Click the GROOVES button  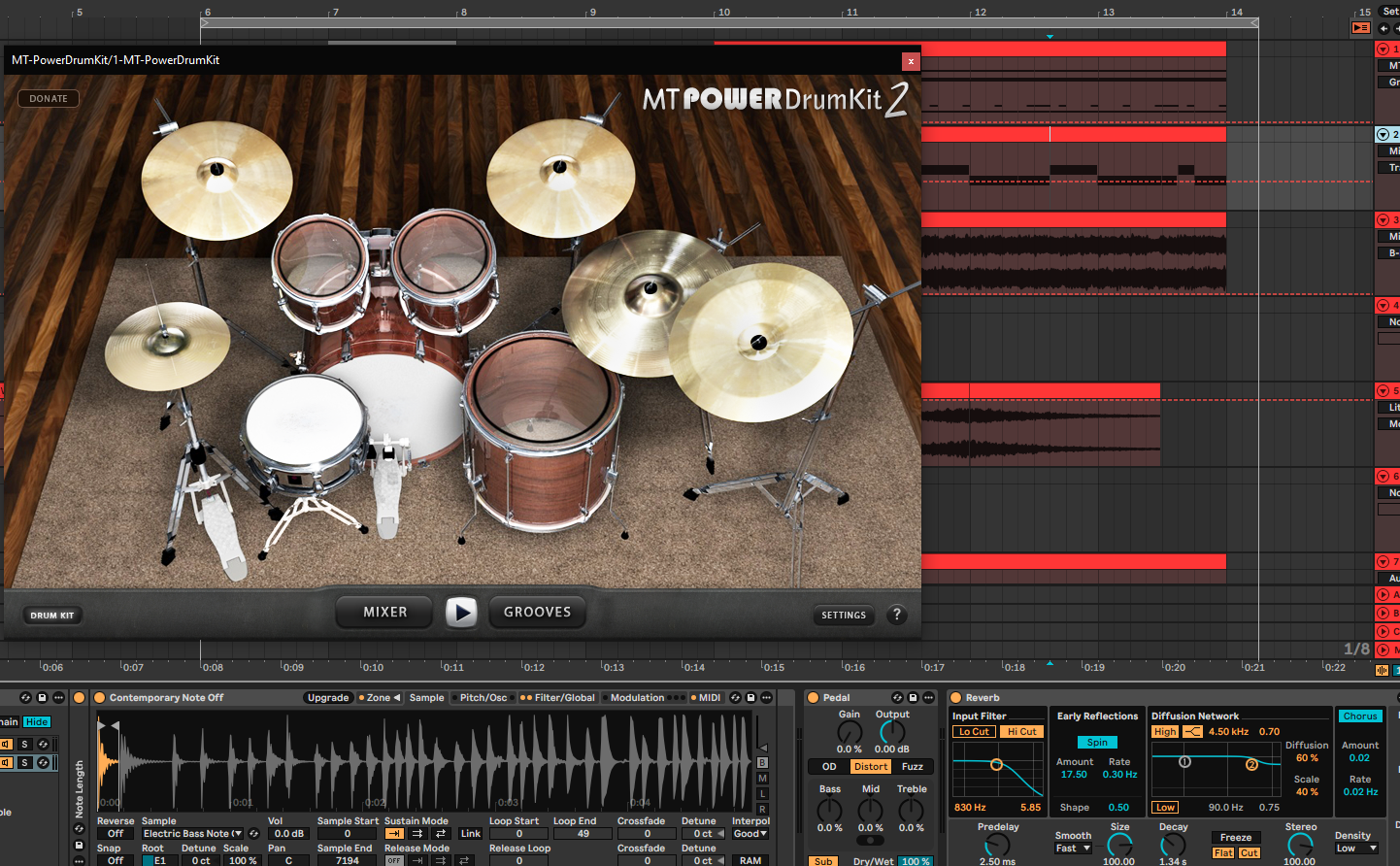(537, 613)
